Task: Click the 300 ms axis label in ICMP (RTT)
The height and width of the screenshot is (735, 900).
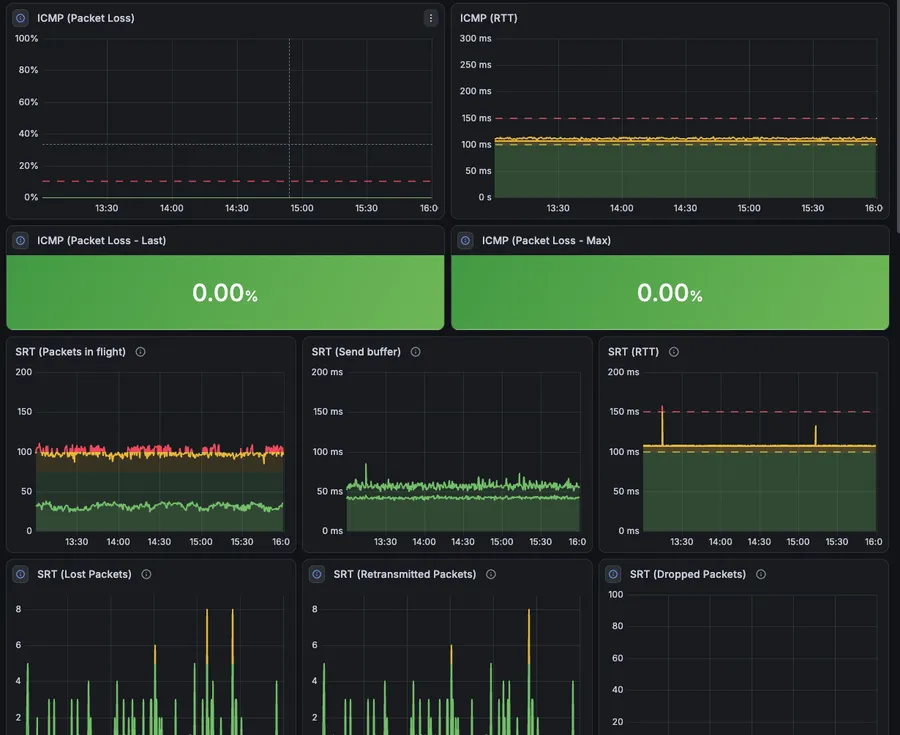Action: (x=475, y=38)
